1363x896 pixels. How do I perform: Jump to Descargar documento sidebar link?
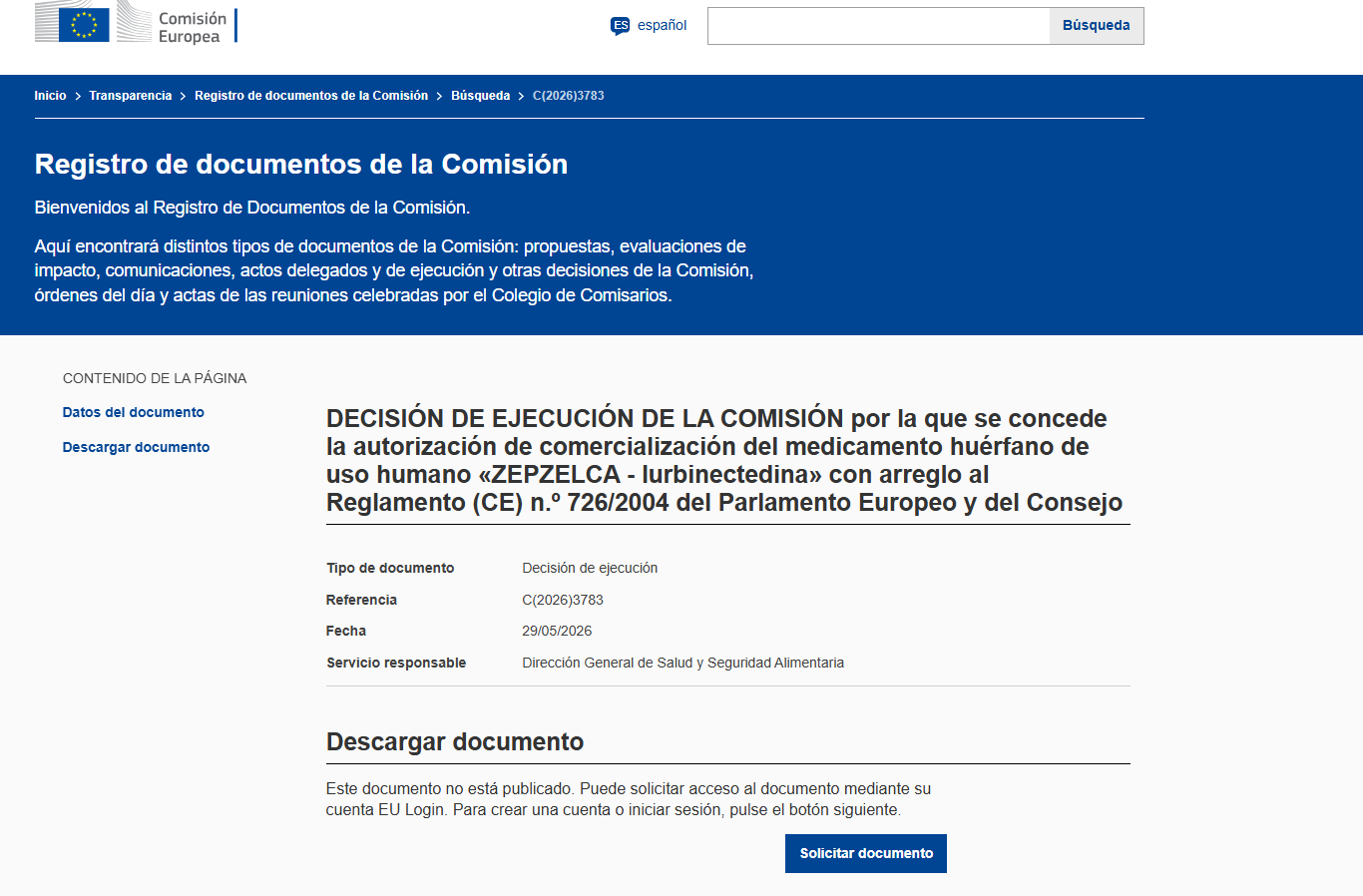[136, 447]
